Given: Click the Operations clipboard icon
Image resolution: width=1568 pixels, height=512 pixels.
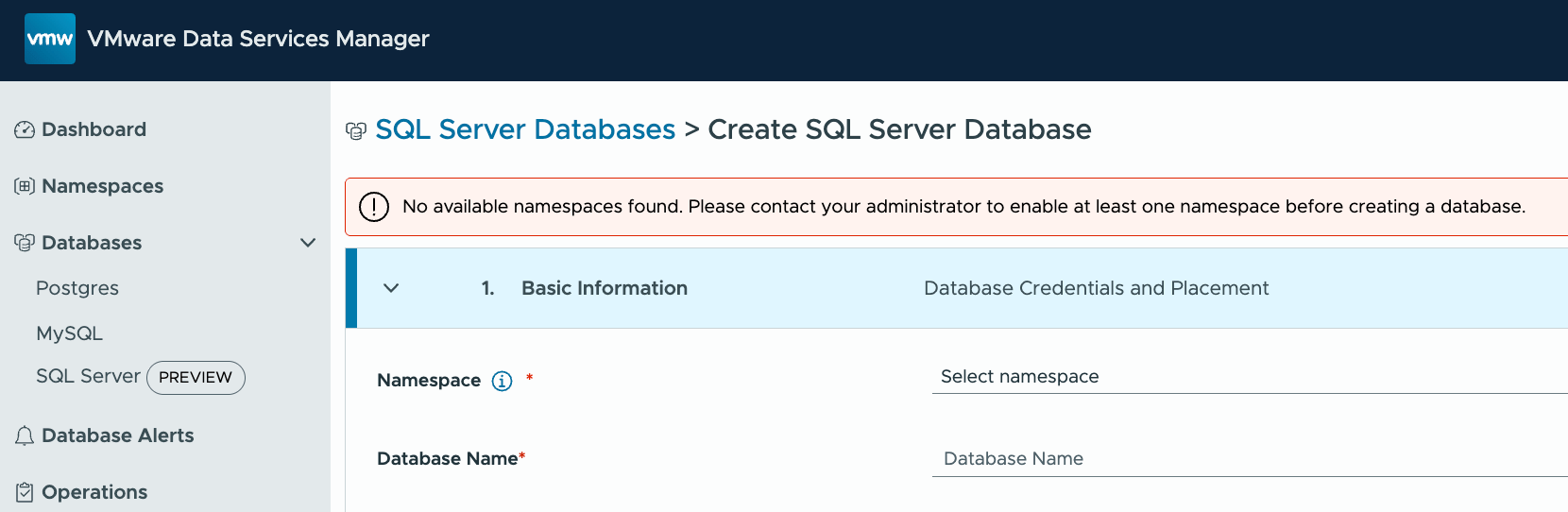Looking at the screenshot, I should 25,492.
